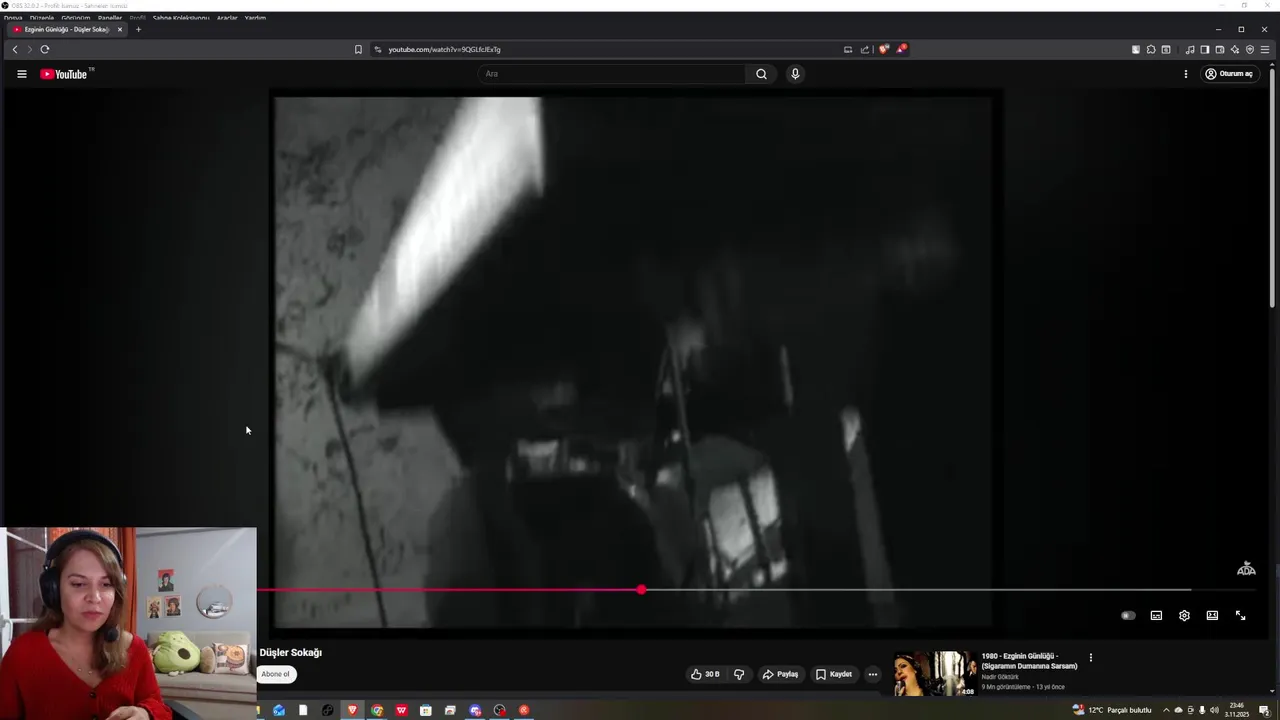Toggle the browser sidebar panel
Viewport: 1280px width, 720px height.
pyautogui.click(x=1205, y=49)
